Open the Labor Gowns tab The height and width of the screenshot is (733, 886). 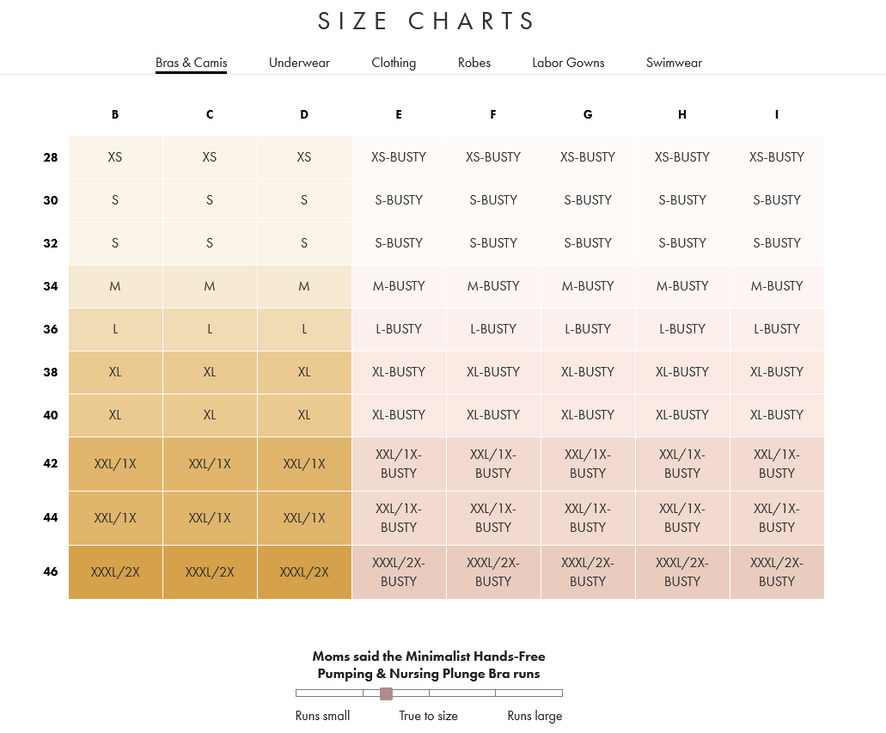coord(568,62)
